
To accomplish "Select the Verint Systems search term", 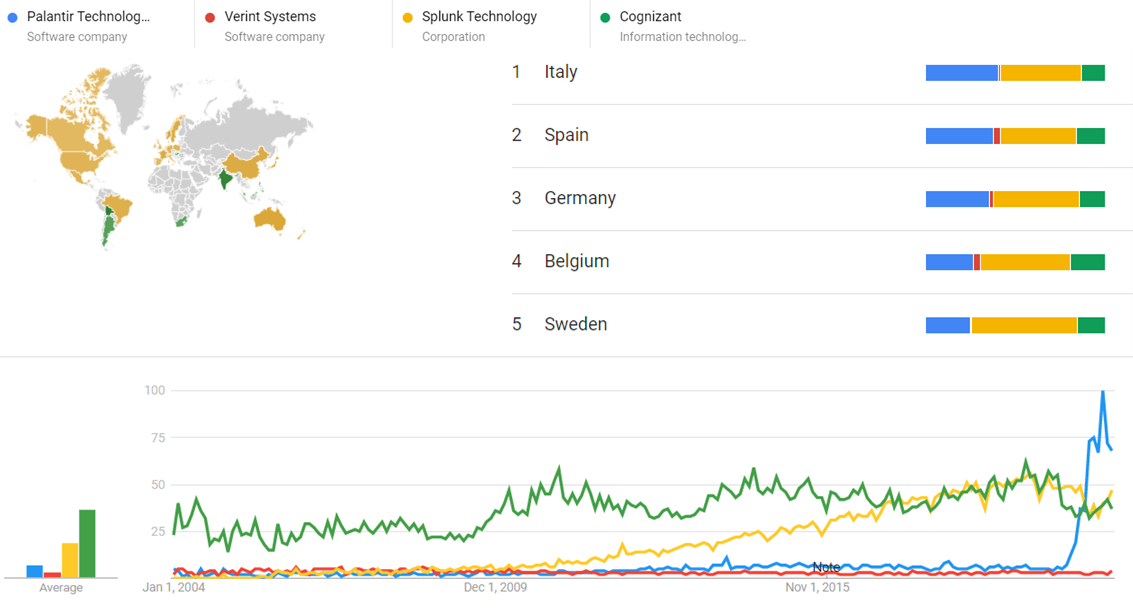I will 270,17.
